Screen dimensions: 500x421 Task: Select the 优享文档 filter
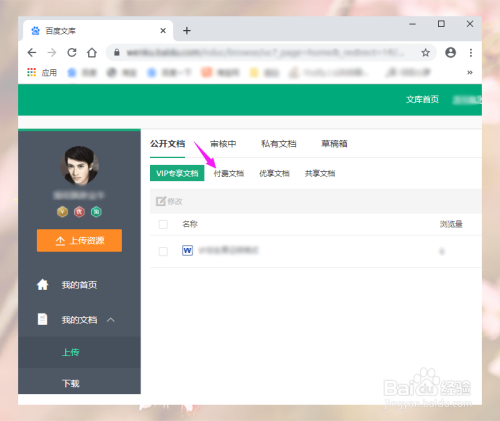(x=274, y=173)
